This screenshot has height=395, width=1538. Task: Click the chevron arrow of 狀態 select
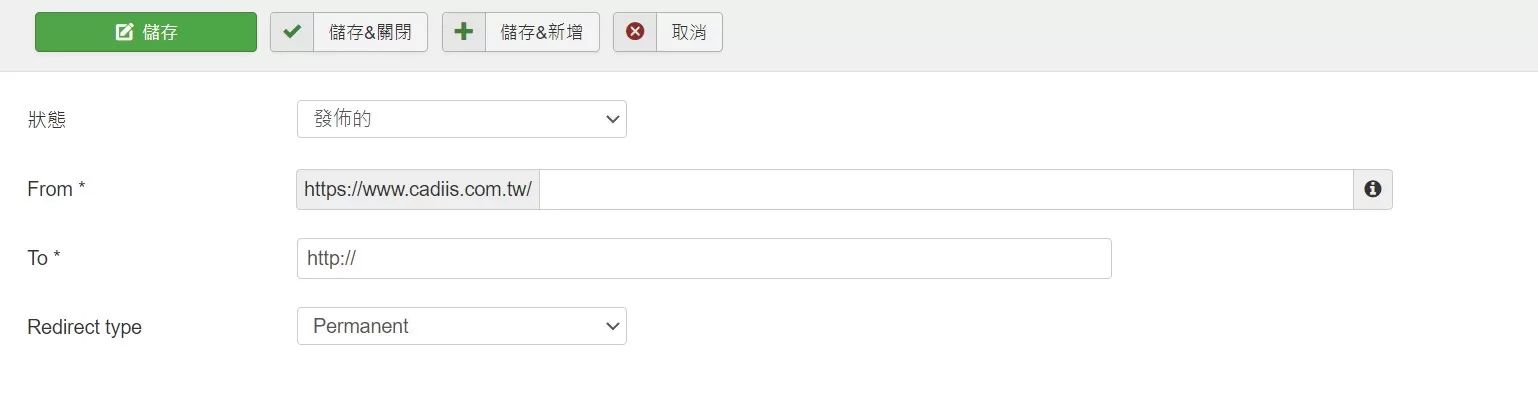(x=612, y=119)
